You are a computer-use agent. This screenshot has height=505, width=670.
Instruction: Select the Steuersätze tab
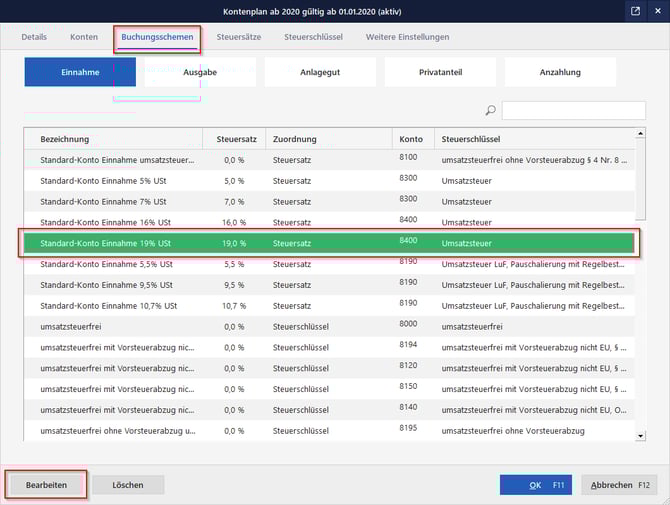coord(240,37)
